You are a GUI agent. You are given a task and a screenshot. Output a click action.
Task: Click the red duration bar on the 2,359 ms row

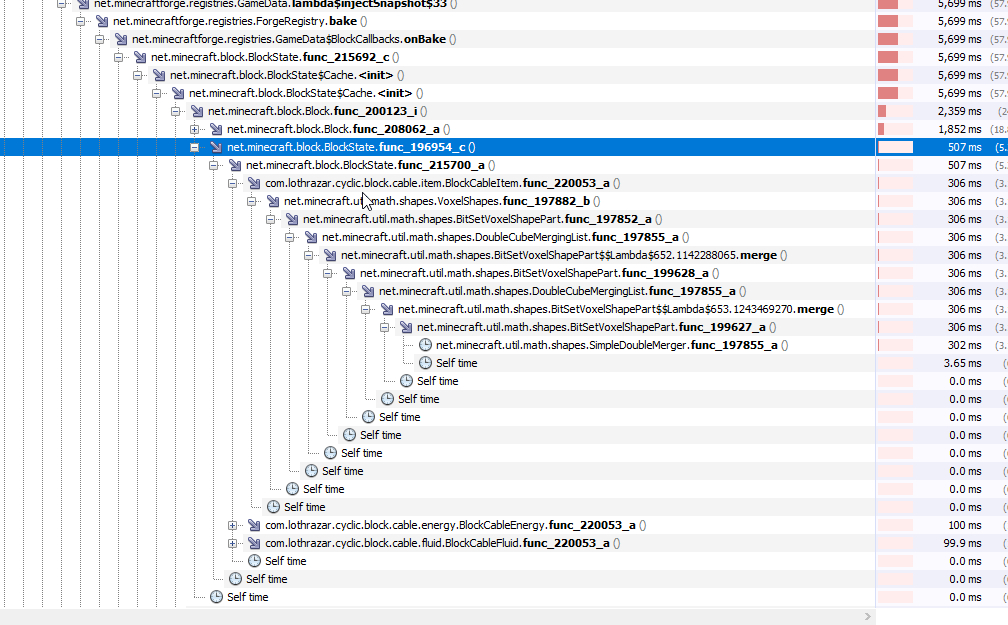point(881,111)
